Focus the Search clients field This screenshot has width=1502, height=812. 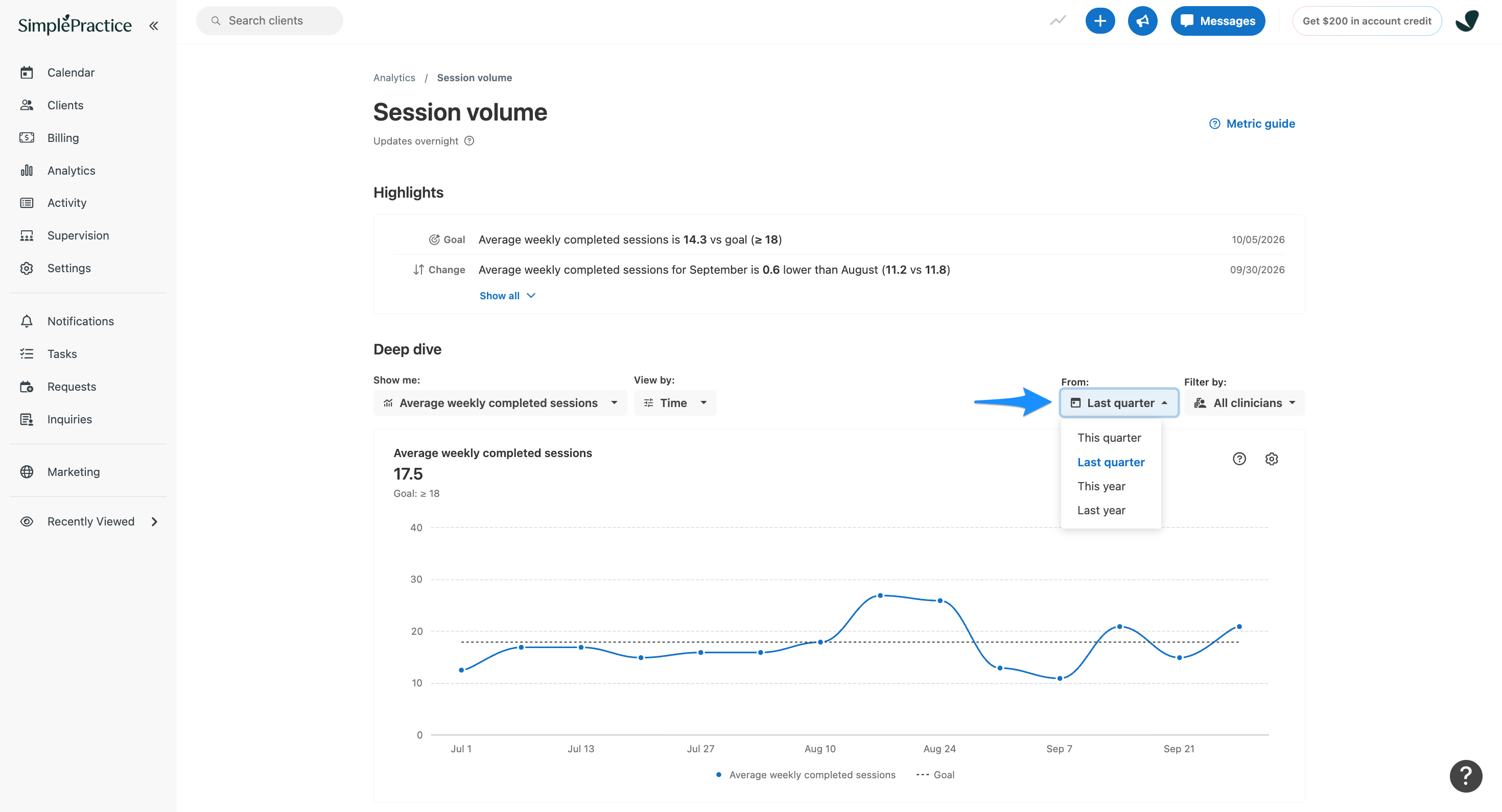tap(269, 21)
